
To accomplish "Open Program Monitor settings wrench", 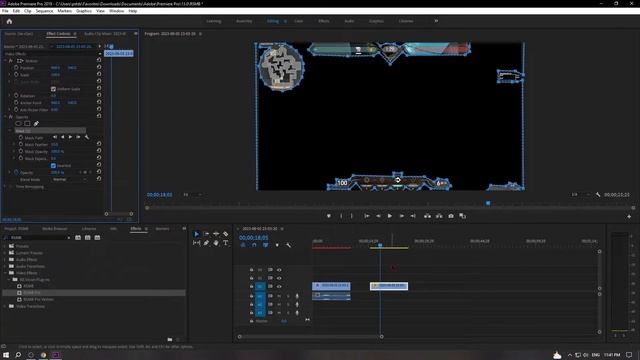I will pyautogui.click(x=598, y=195).
